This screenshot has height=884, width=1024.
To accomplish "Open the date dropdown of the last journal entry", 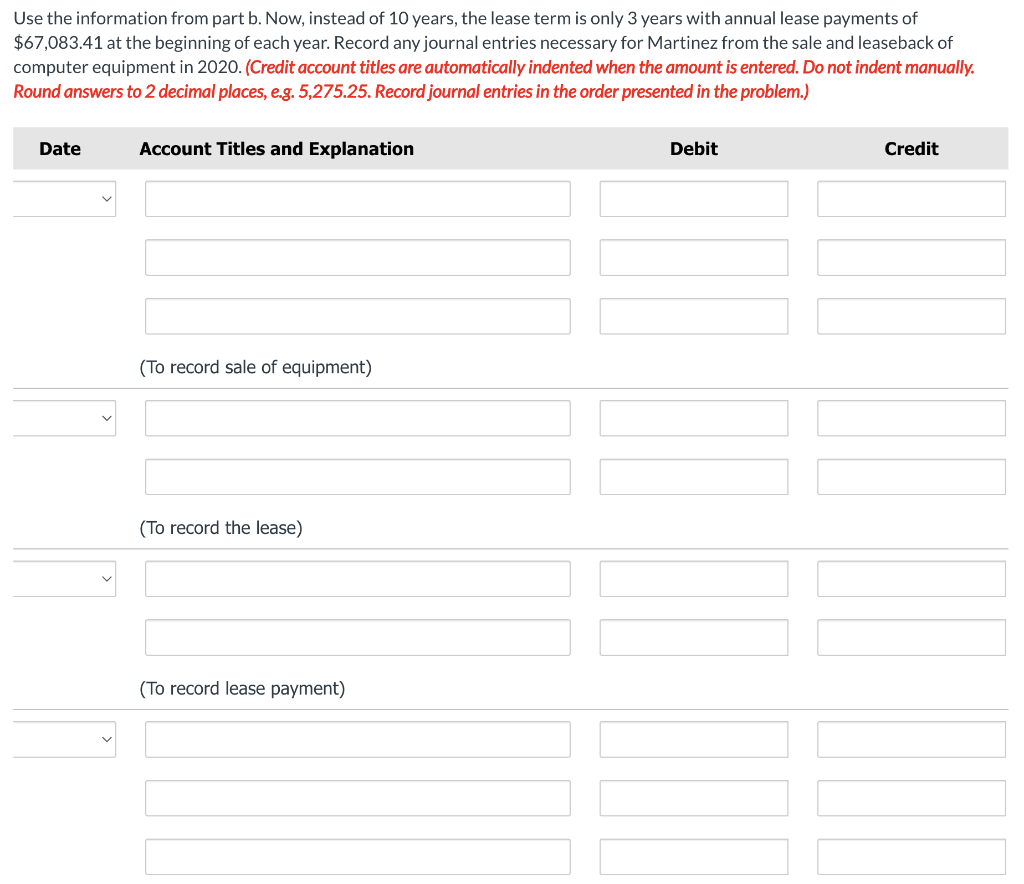I will tap(64, 740).
